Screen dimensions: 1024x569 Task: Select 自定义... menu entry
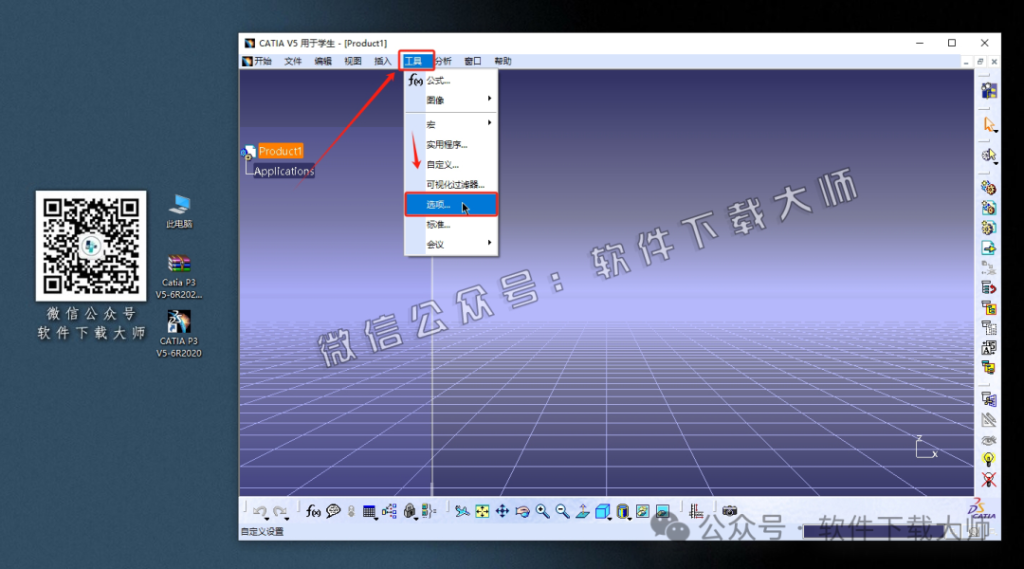pyautogui.click(x=451, y=165)
